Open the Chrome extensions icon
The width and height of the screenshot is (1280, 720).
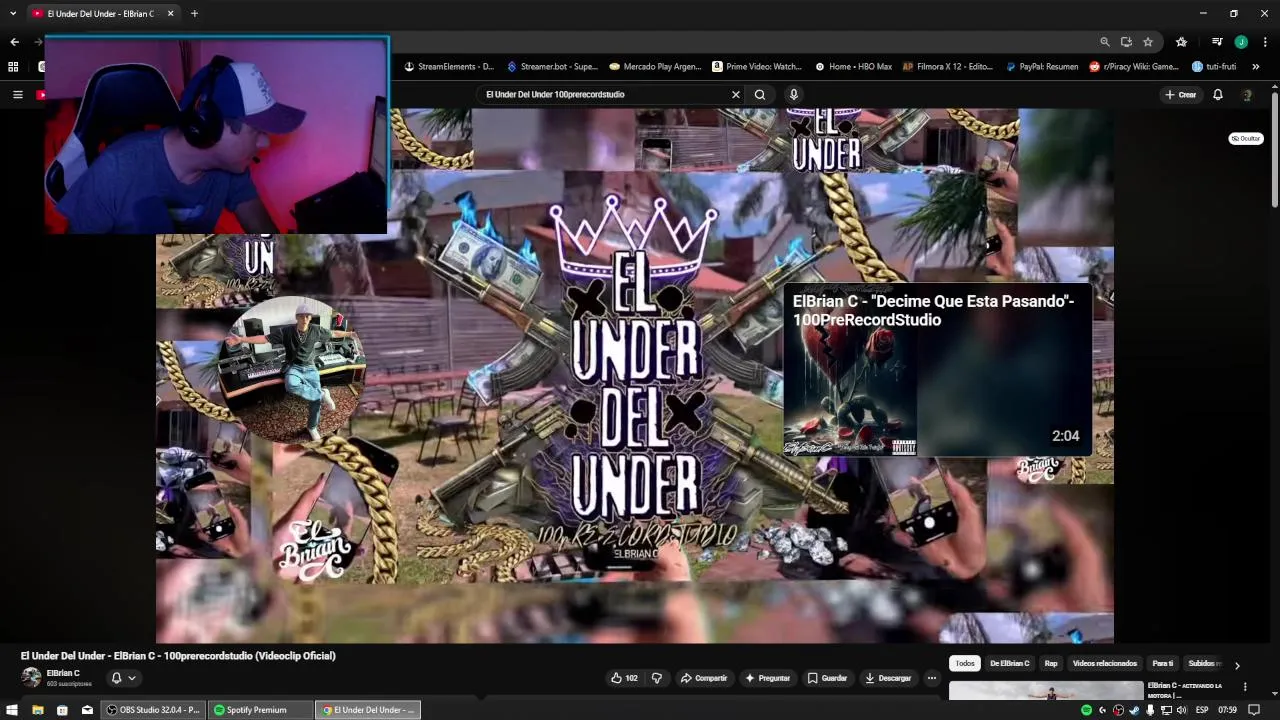(1181, 42)
